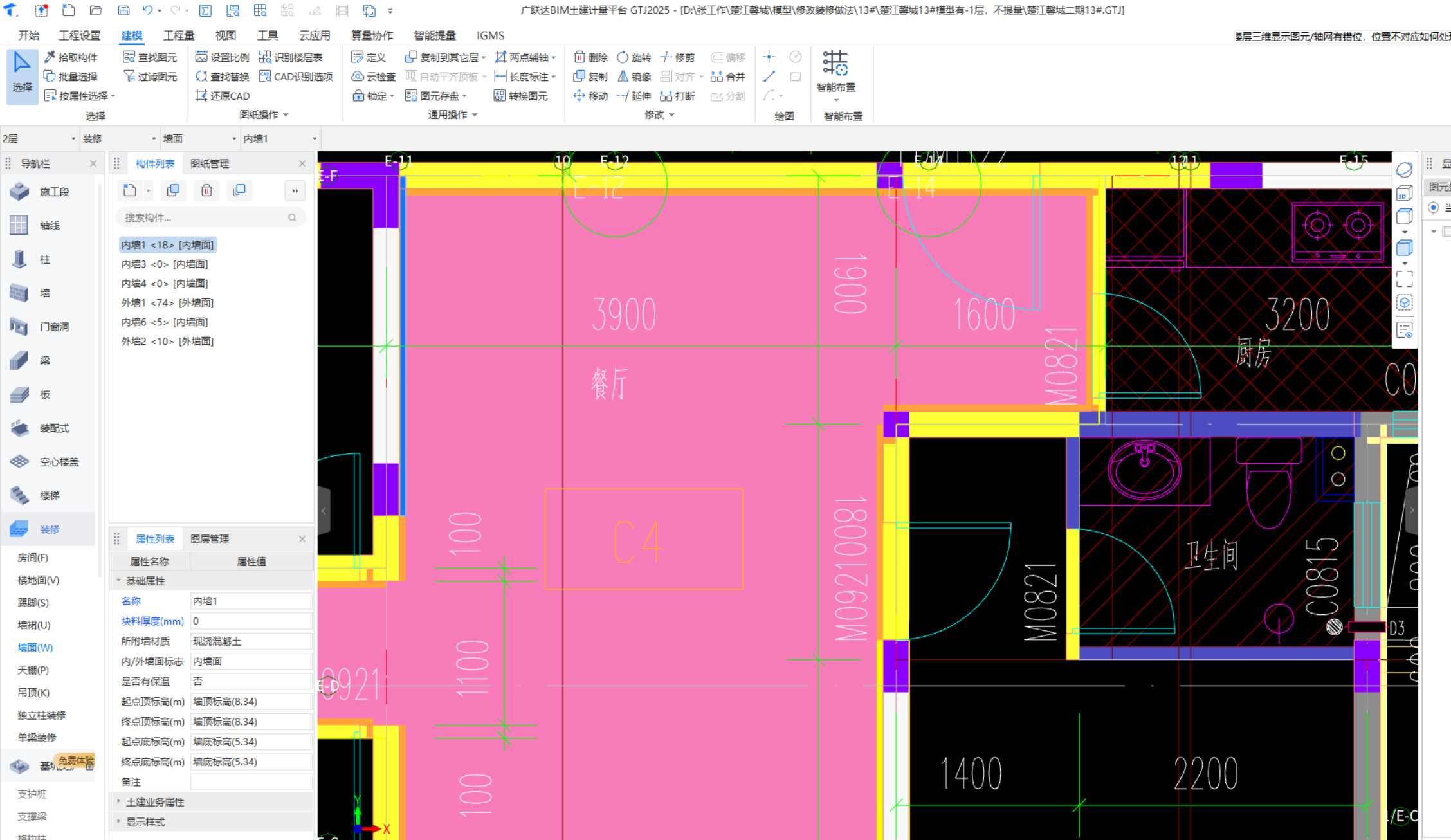1451x840 pixels.
Task: Click 名称 value field 内墙1
Action: click(x=251, y=601)
